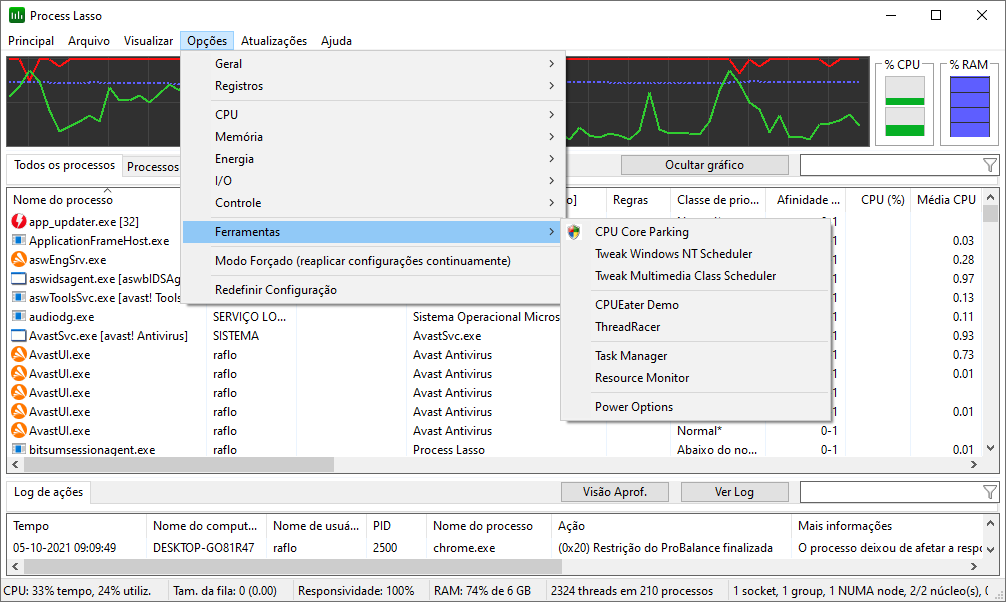Toggle Modo Forçado option
Image resolution: width=1006 pixels, height=602 pixels.
362,261
